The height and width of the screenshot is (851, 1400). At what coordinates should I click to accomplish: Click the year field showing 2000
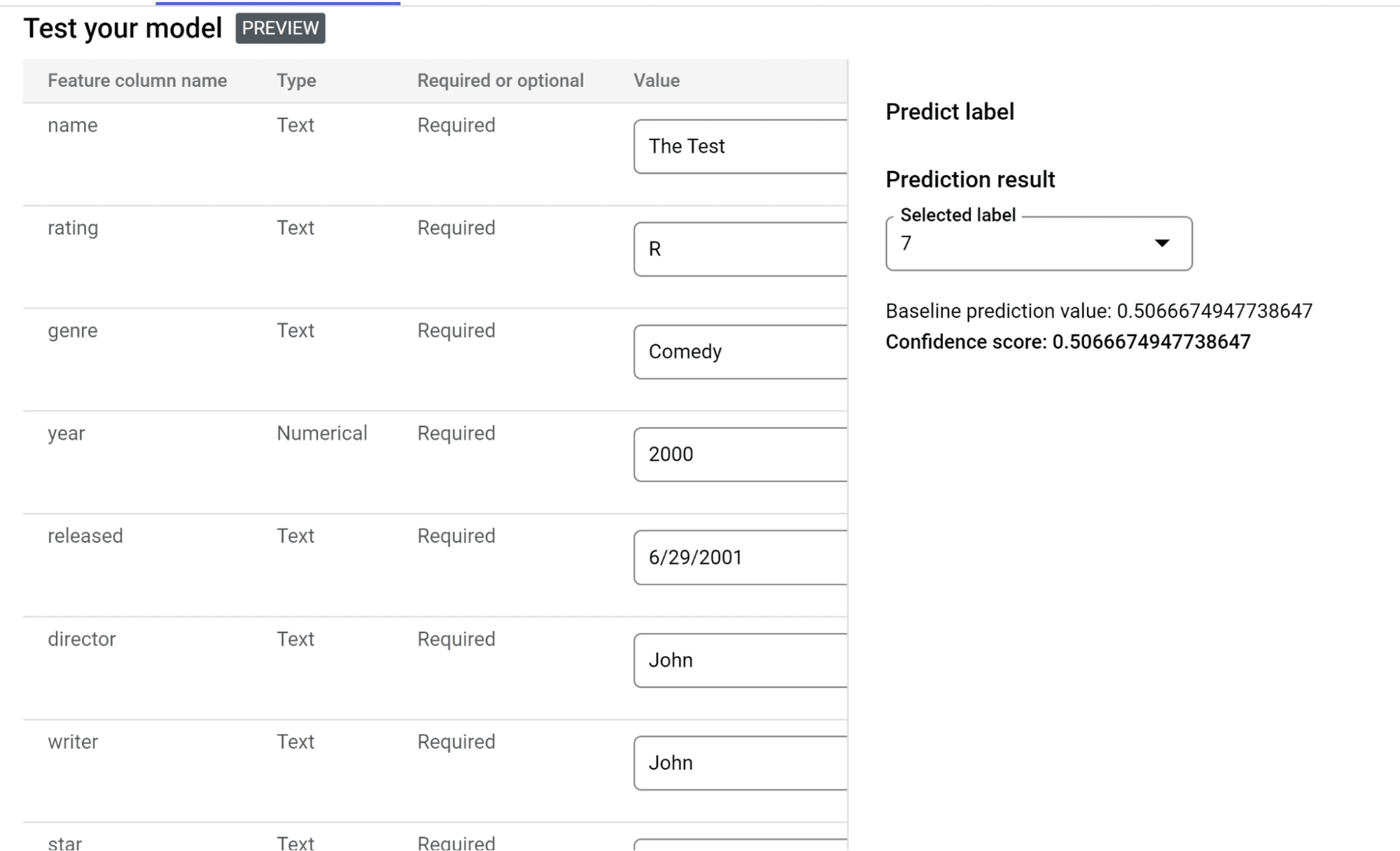click(741, 455)
